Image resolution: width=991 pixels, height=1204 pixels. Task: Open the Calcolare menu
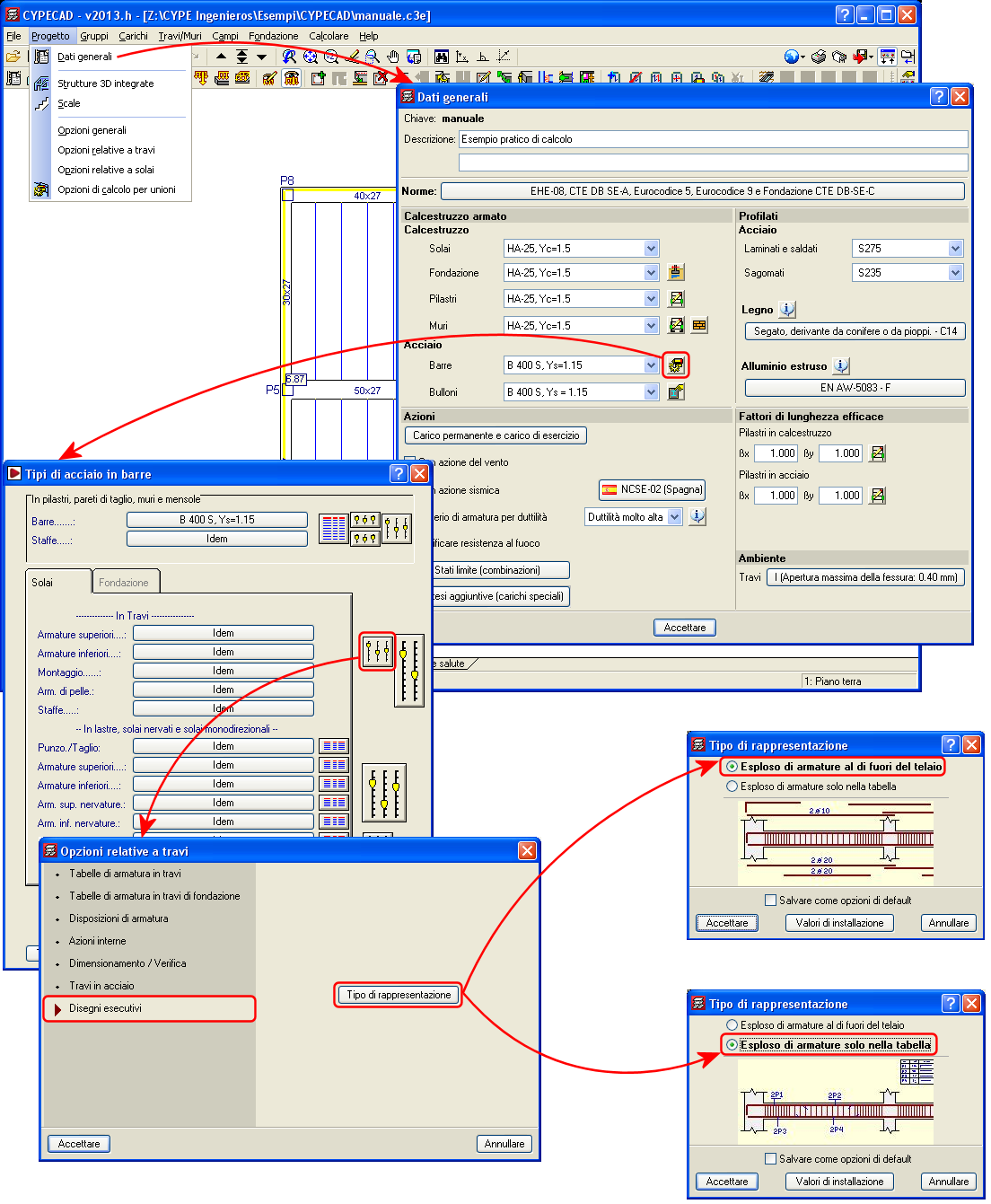pyautogui.click(x=329, y=36)
